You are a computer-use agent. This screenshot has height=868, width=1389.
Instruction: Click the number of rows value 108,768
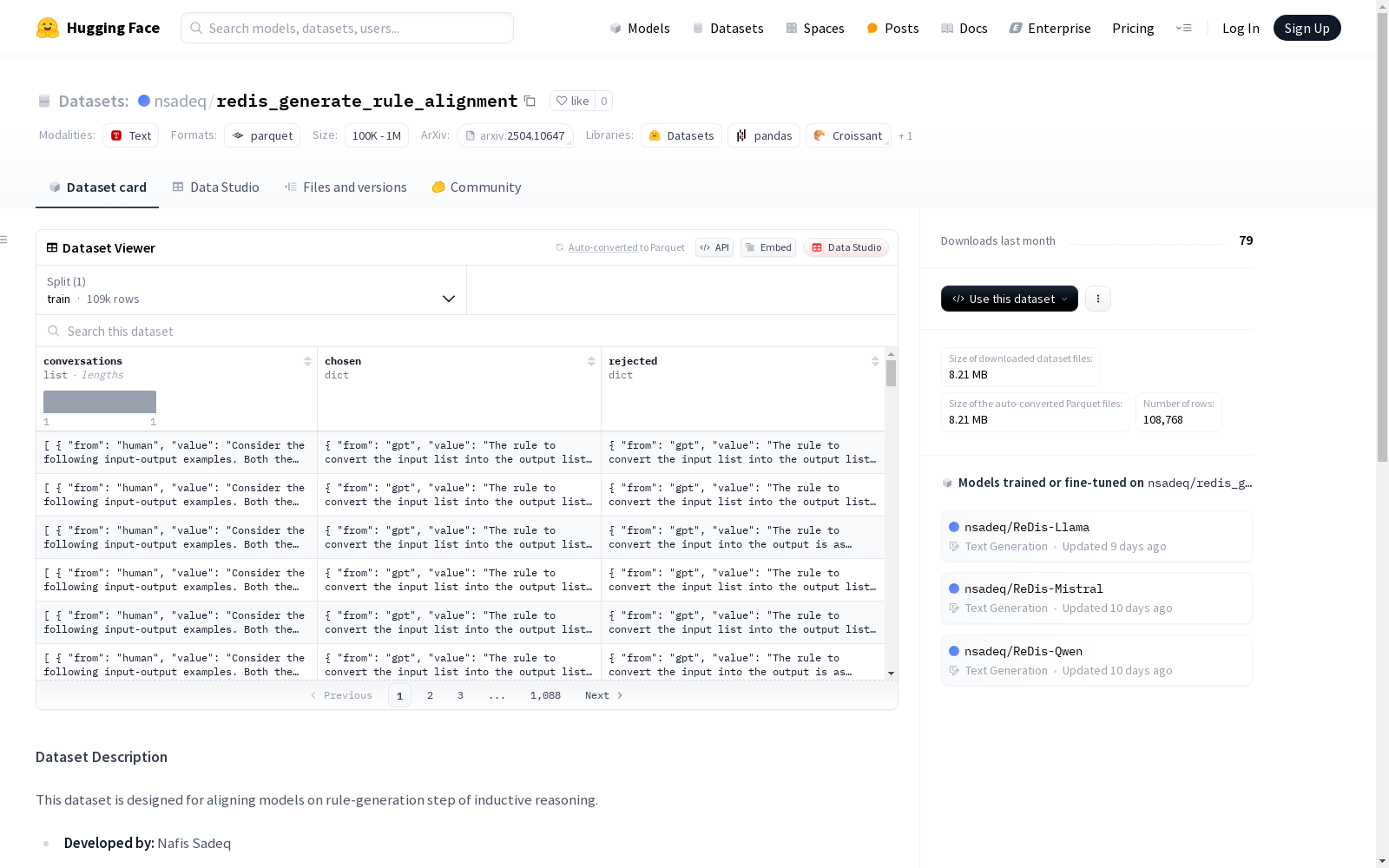coord(1163,420)
